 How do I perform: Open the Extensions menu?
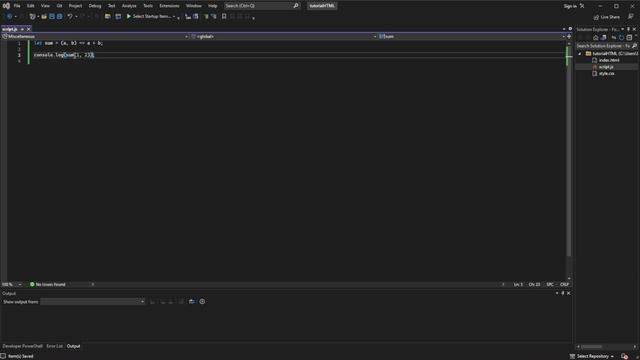[169, 6]
